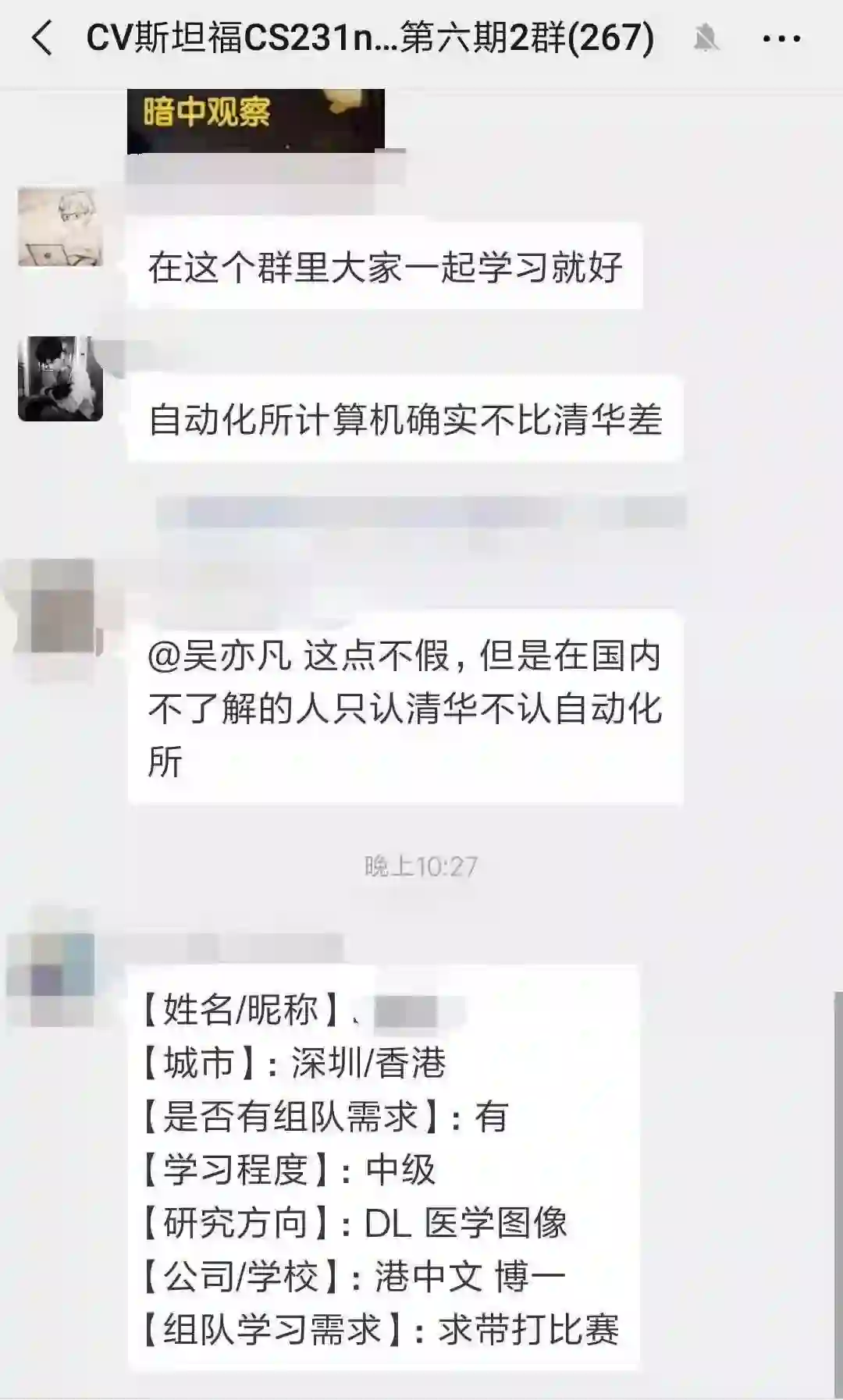Tap the @吴亦凡 mention in the reply
Viewport: 843px width, 1400px height.
tap(219, 656)
